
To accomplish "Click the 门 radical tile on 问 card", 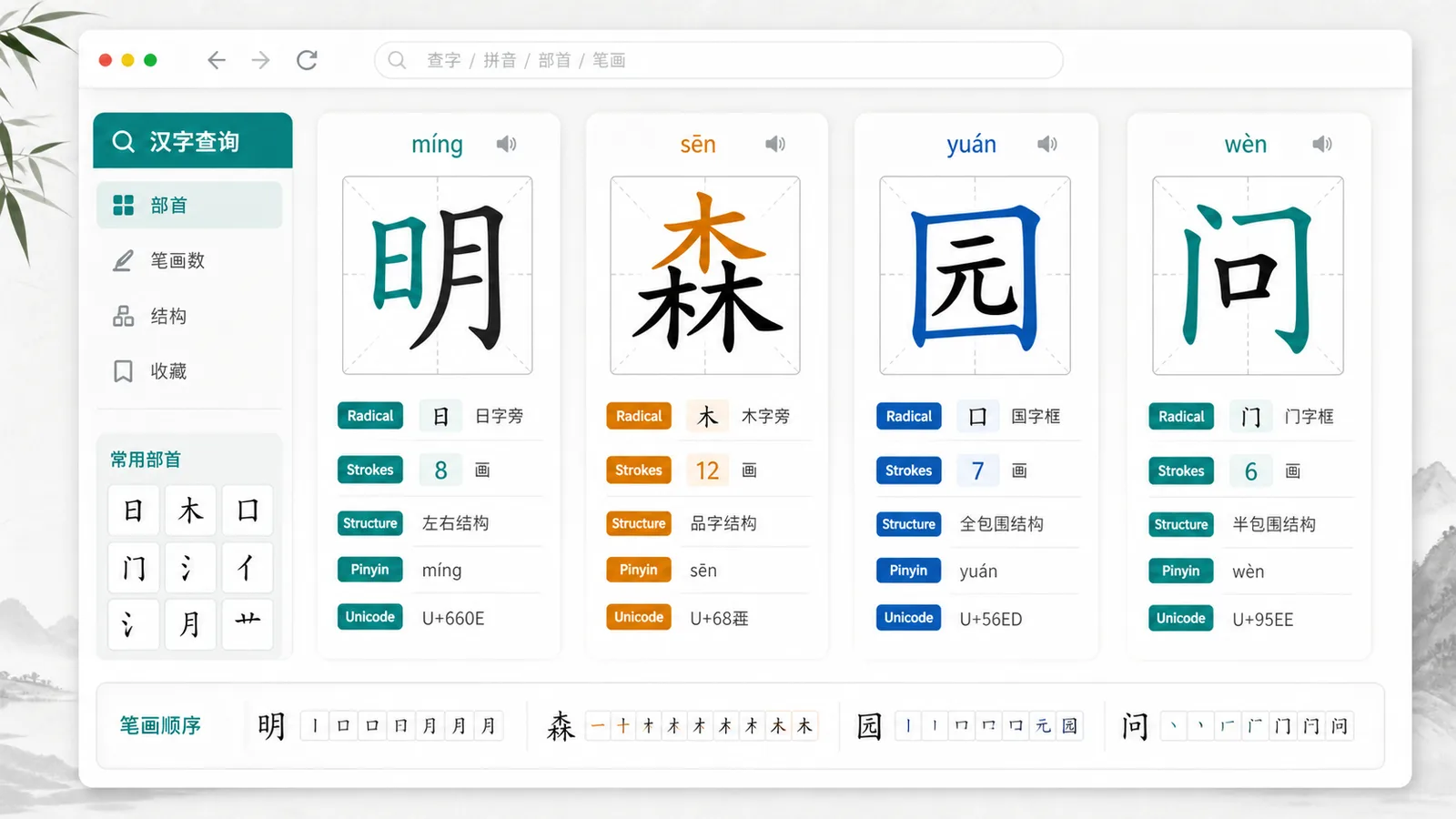I will click(x=1251, y=417).
